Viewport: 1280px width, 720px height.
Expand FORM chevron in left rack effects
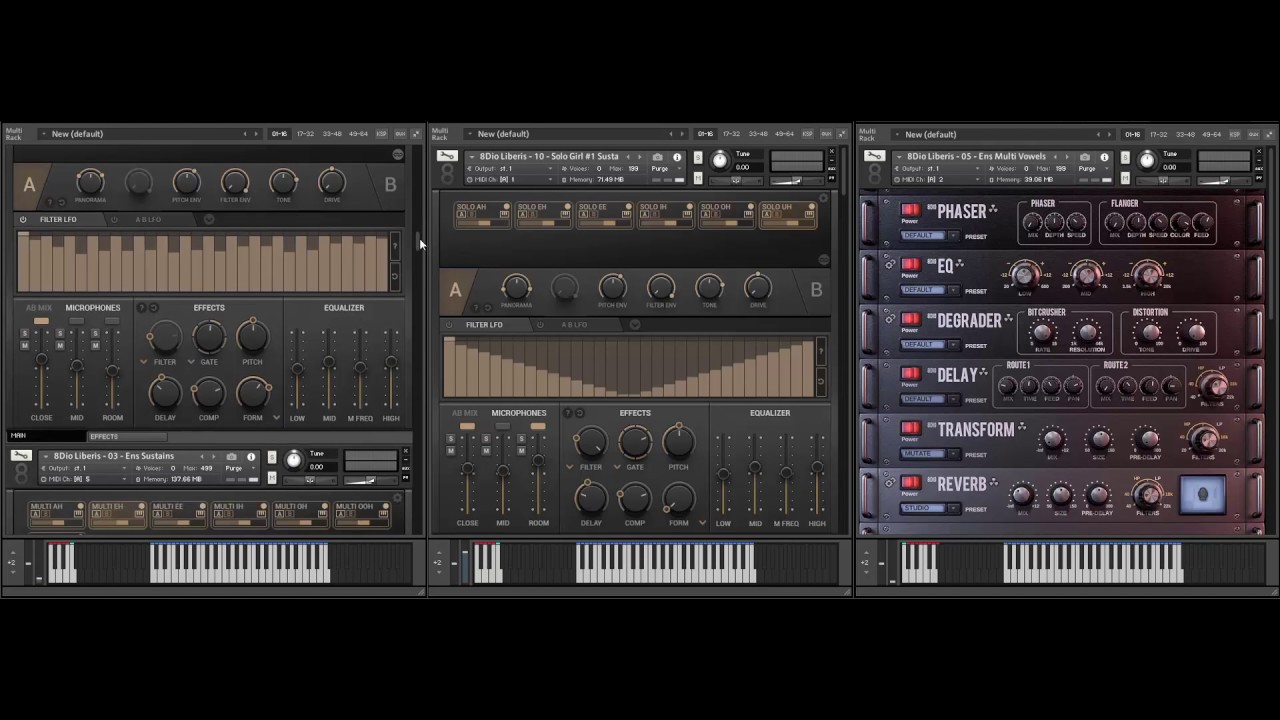[277, 417]
